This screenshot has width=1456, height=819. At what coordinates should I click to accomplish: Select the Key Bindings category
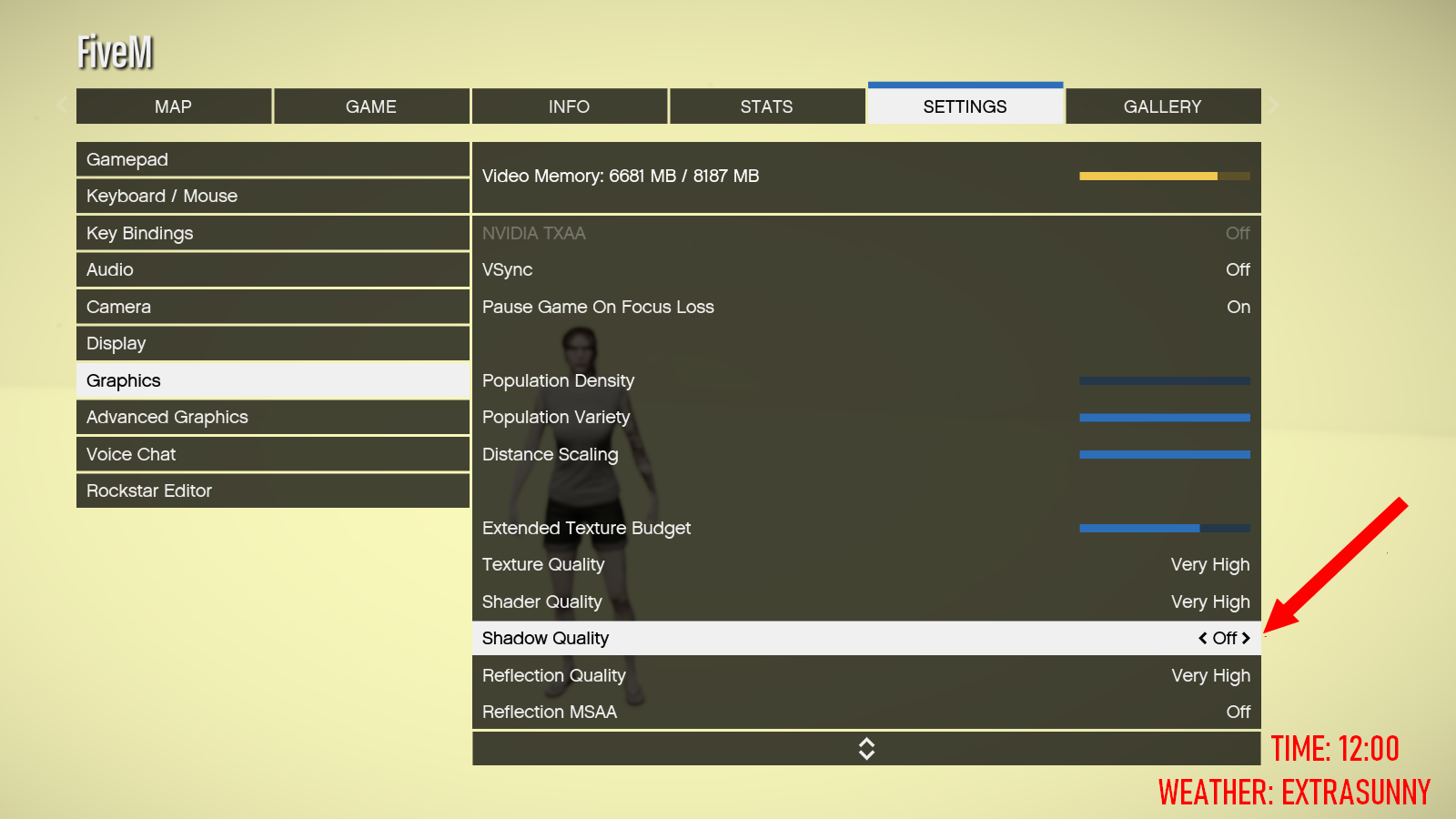click(273, 233)
